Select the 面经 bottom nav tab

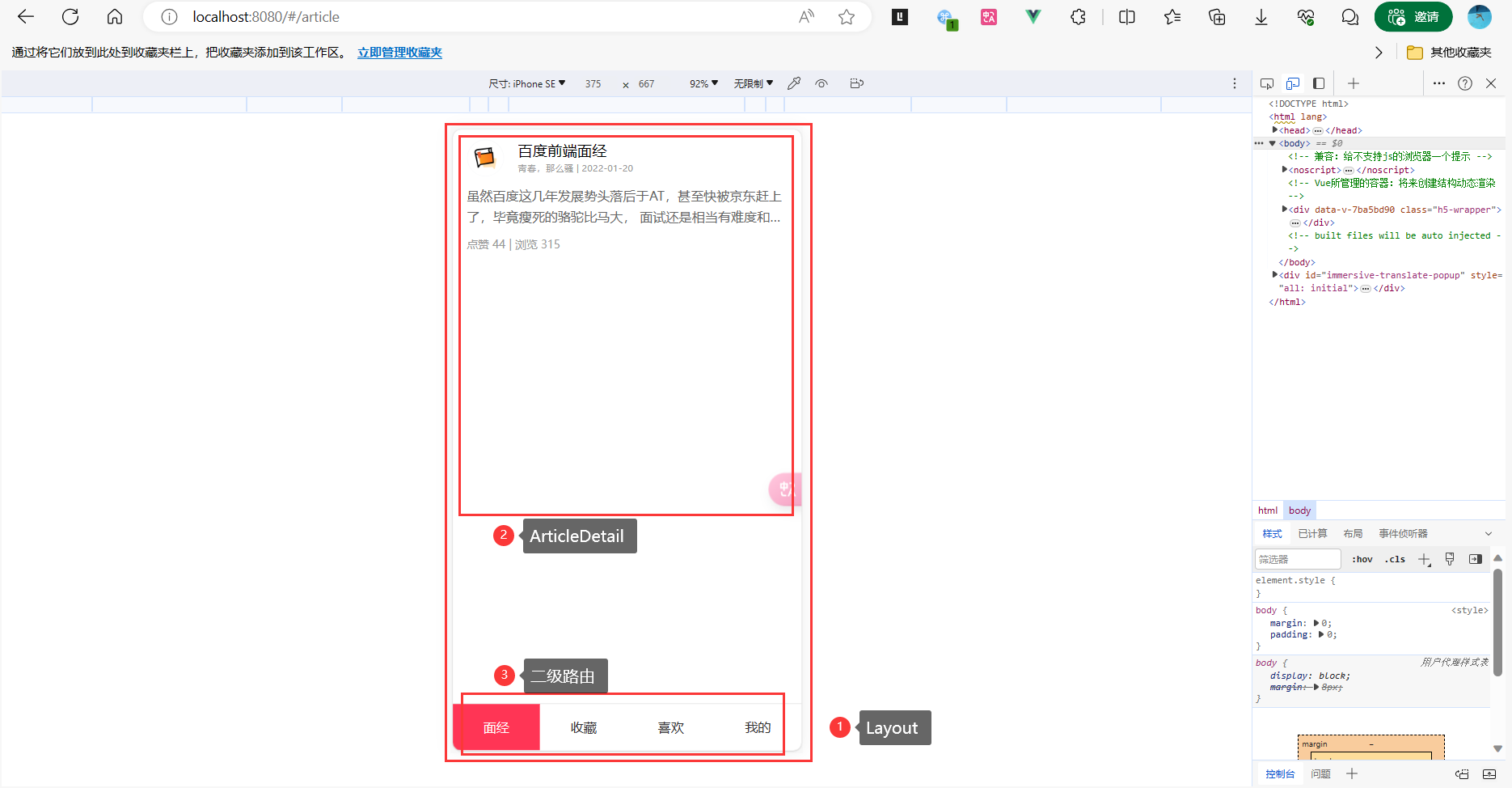point(496,727)
